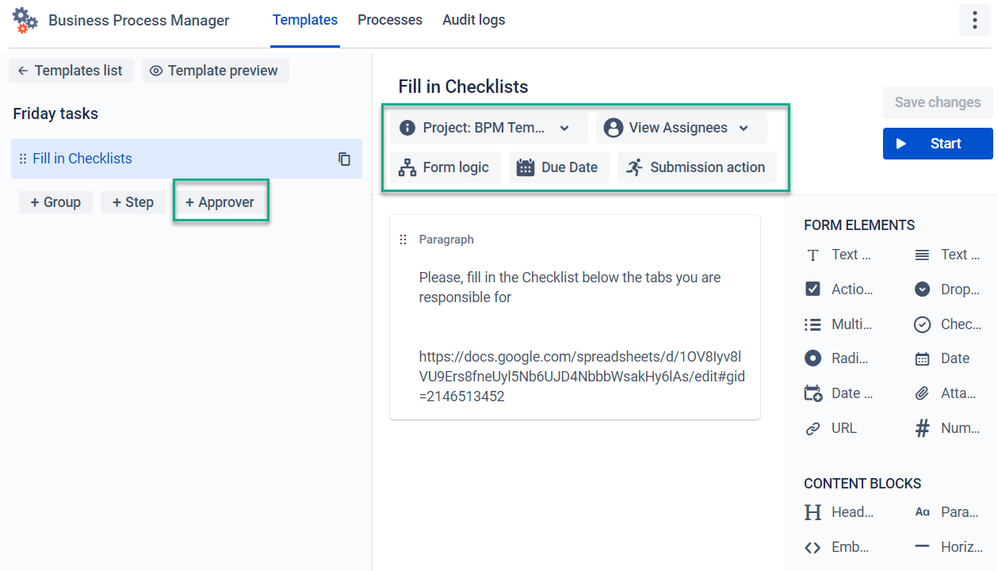The image size is (998, 571).
Task: Add the Checkmark circle form element
Action: click(x=948, y=325)
